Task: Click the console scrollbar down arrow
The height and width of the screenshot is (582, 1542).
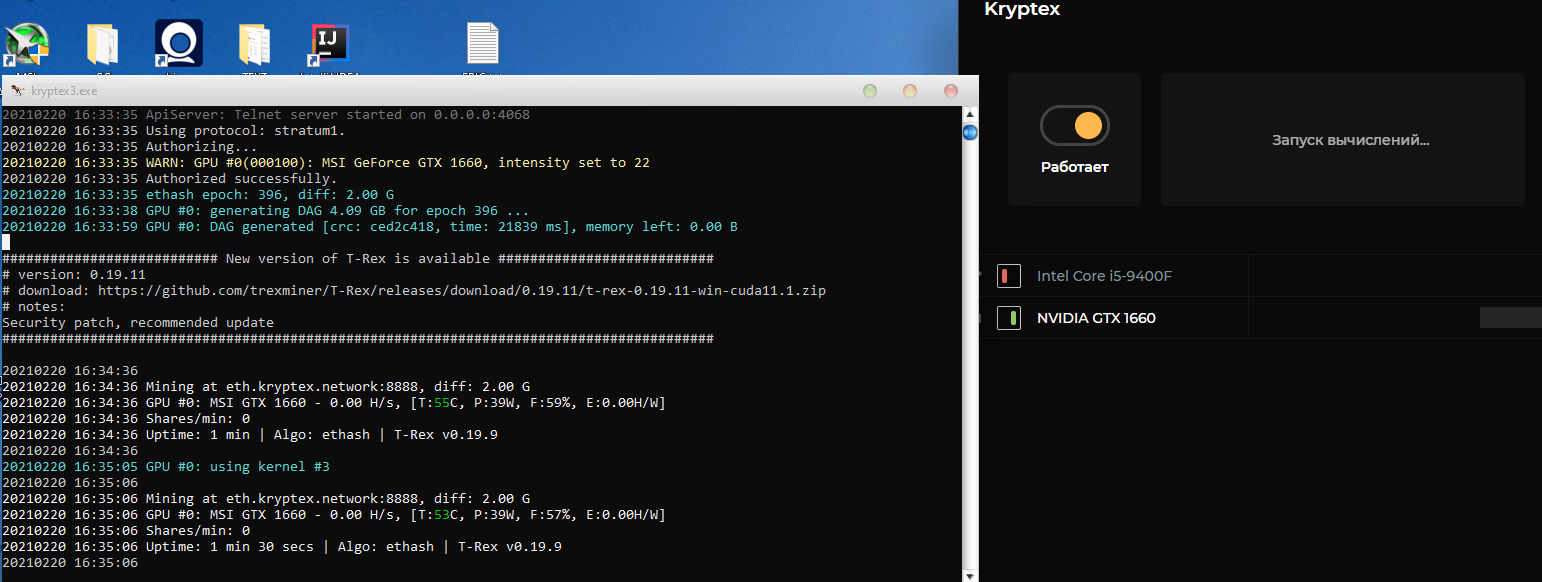Action: pyautogui.click(x=969, y=574)
